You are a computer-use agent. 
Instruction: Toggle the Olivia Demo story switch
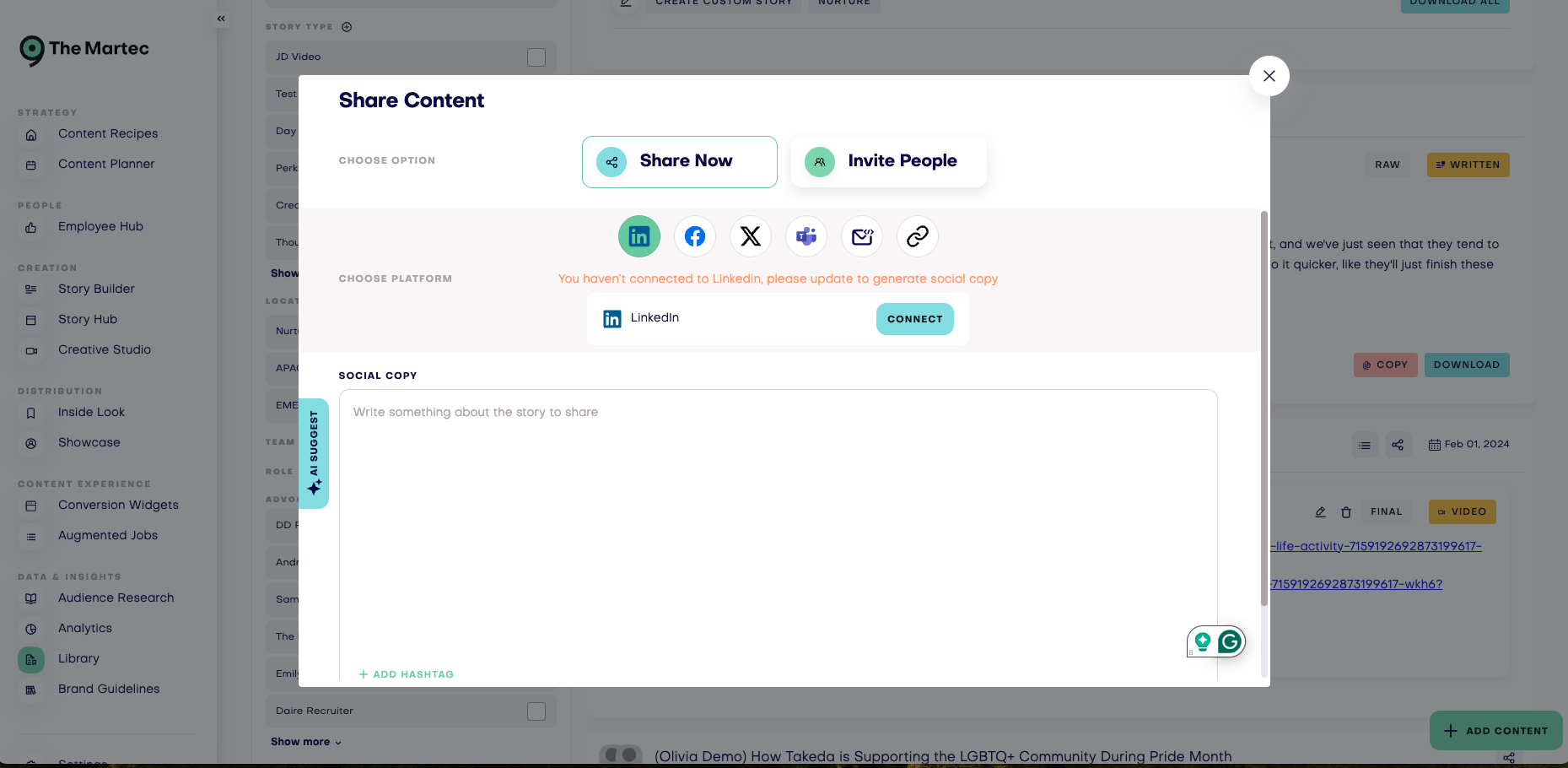[x=621, y=754]
